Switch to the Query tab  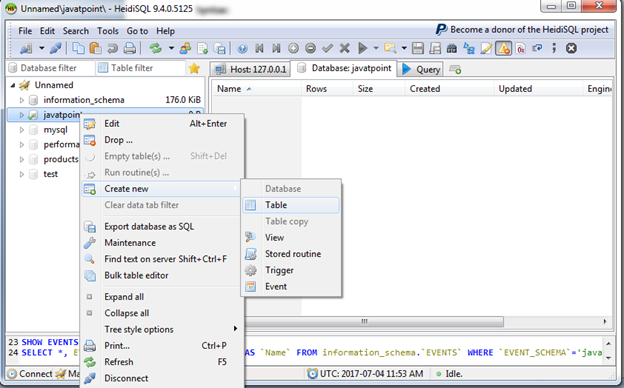click(421, 70)
